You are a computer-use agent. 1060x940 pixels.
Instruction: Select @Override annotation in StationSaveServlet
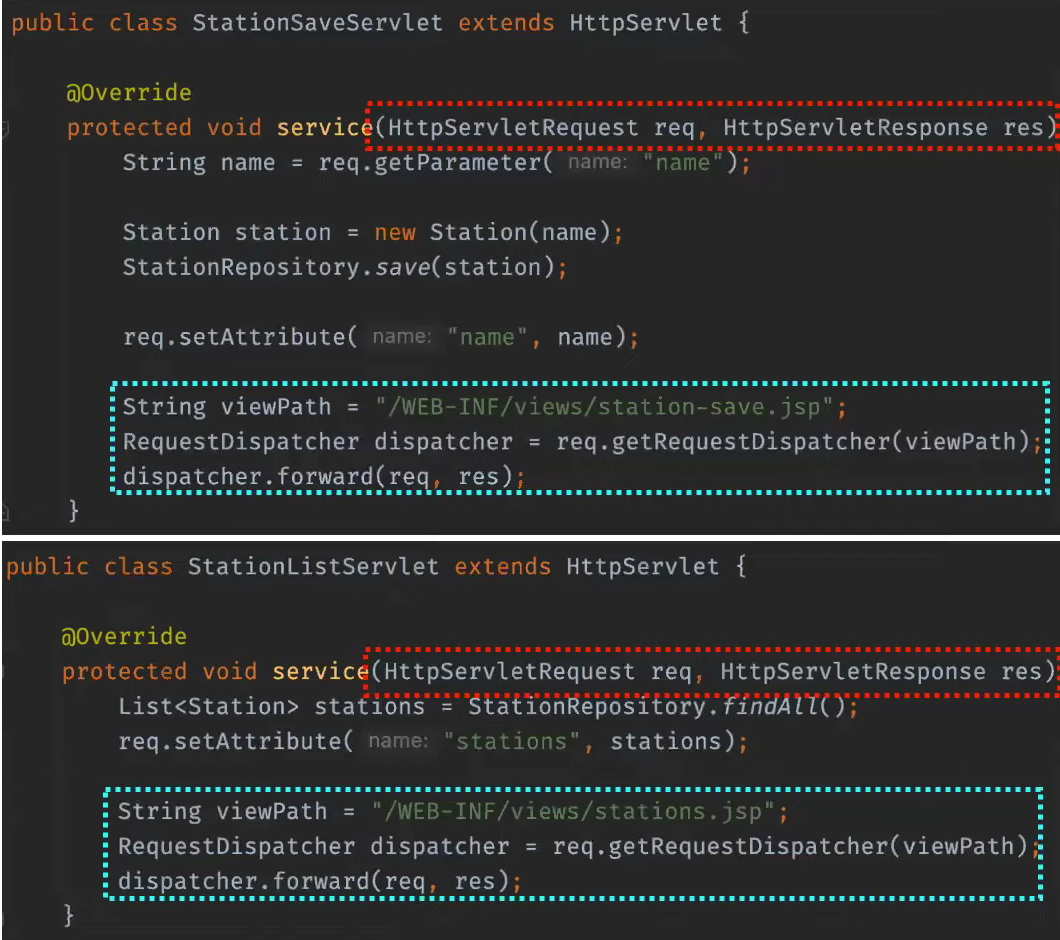[128, 93]
